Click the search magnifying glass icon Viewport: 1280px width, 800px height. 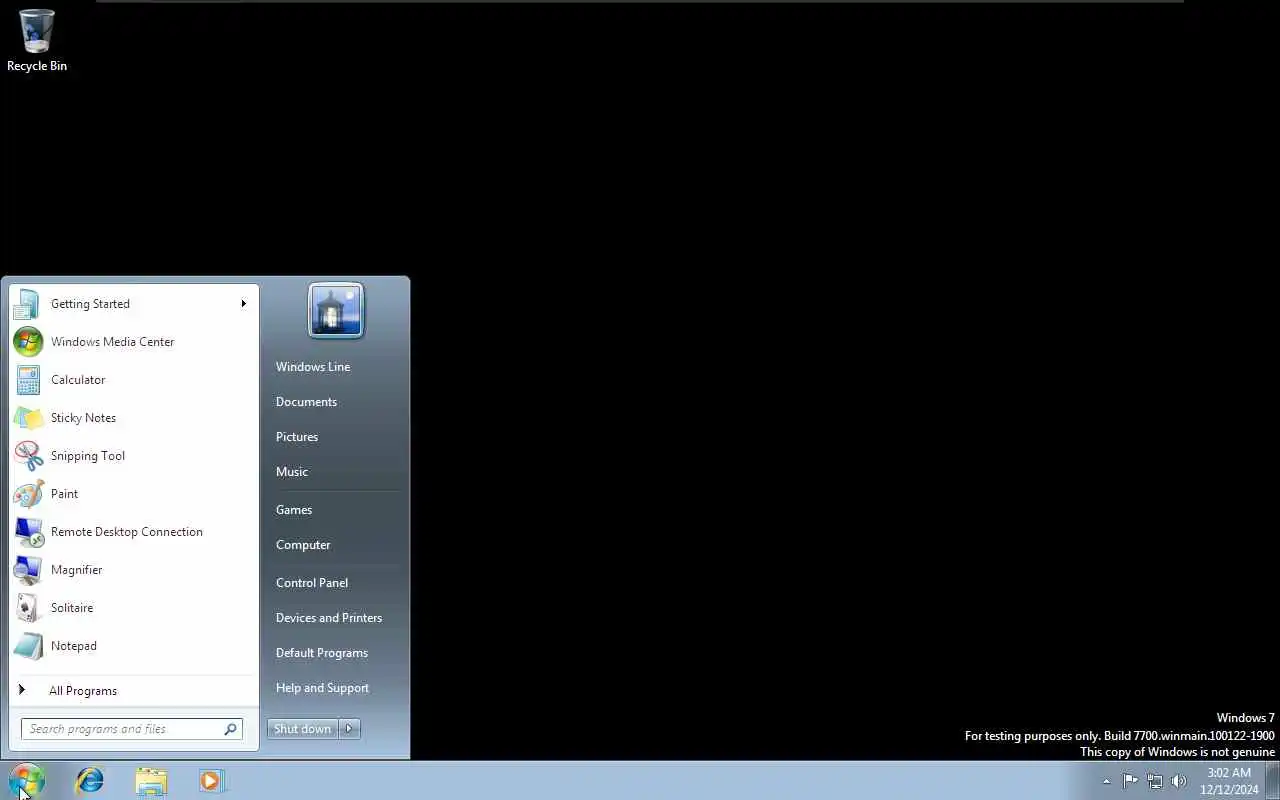coord(230,729)
